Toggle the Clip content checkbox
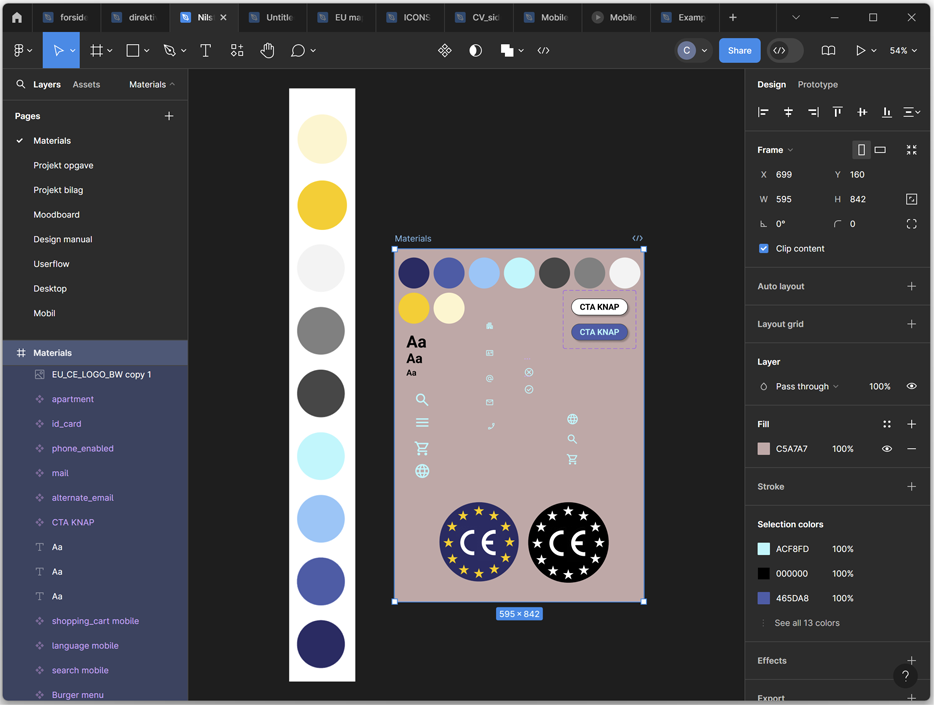This screenshot has height=705, width=934. point(764,249)
